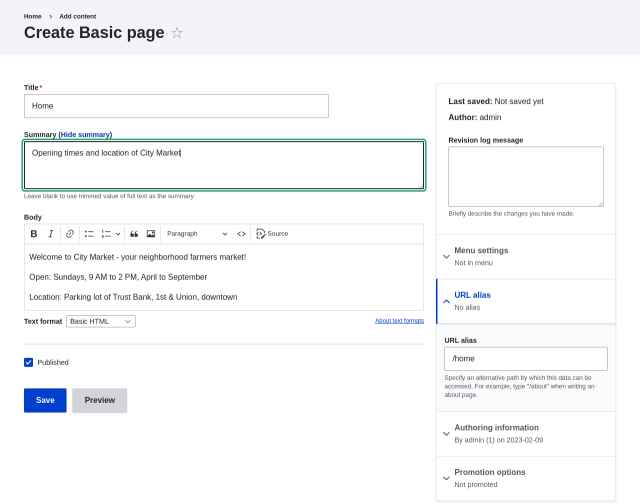Insert code formatting with angle brackets icon

coord(241,234)
